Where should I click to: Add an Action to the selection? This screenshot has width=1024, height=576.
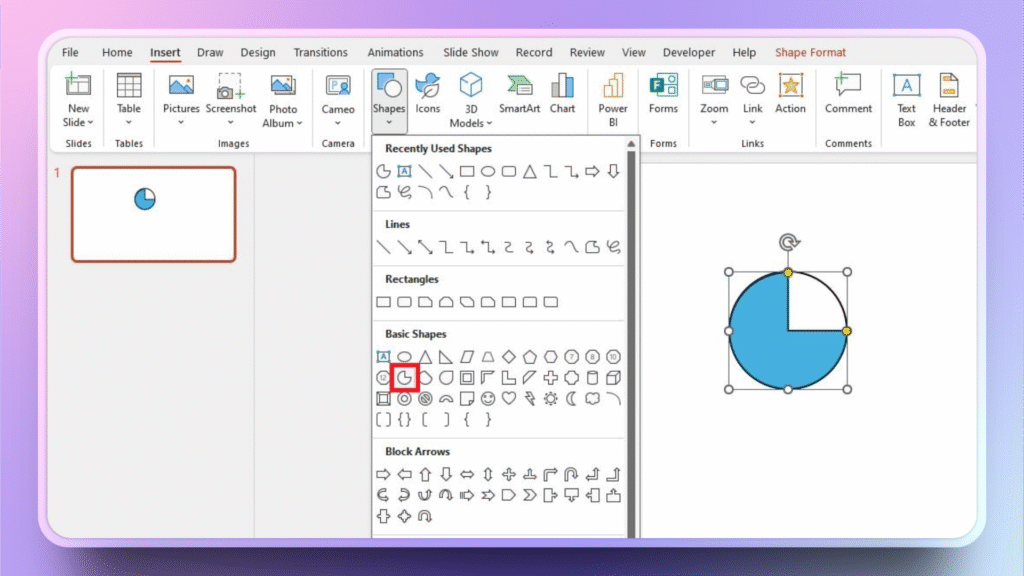point(791,95)
